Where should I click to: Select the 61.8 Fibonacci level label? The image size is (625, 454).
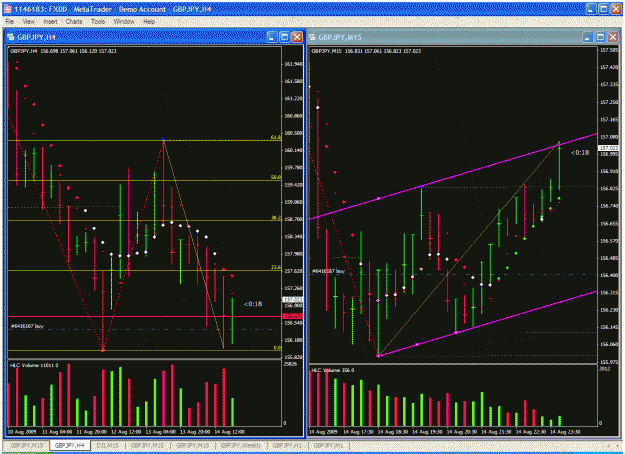coord(276,137)
